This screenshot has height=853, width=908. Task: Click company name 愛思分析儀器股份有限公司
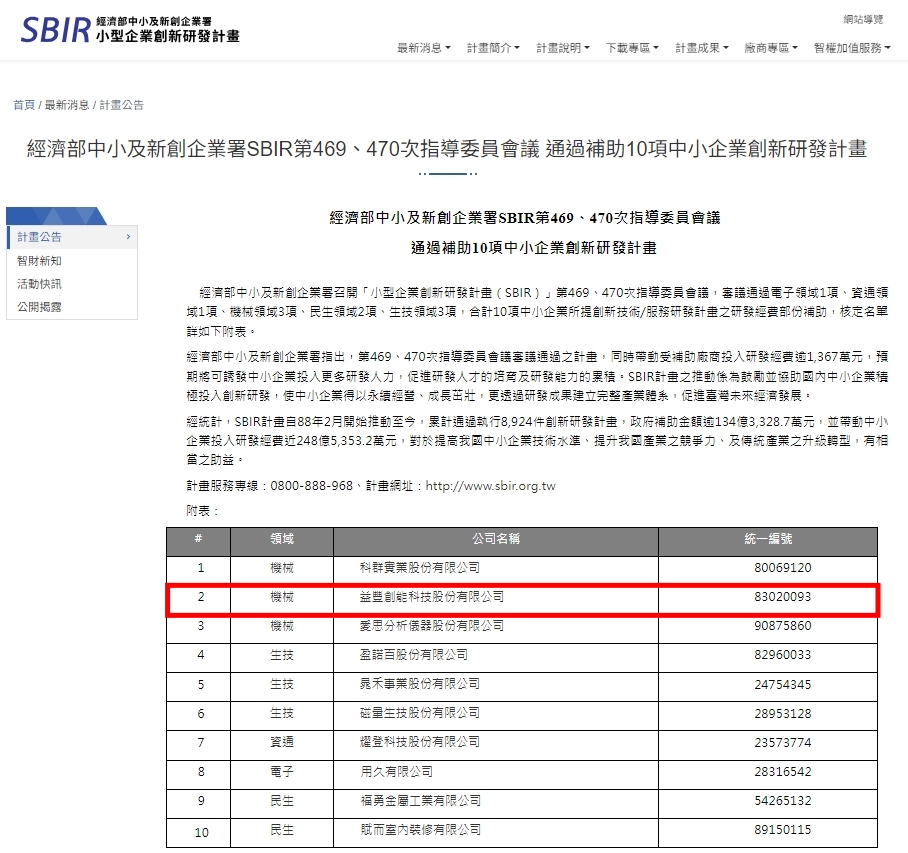click(432, 625)
